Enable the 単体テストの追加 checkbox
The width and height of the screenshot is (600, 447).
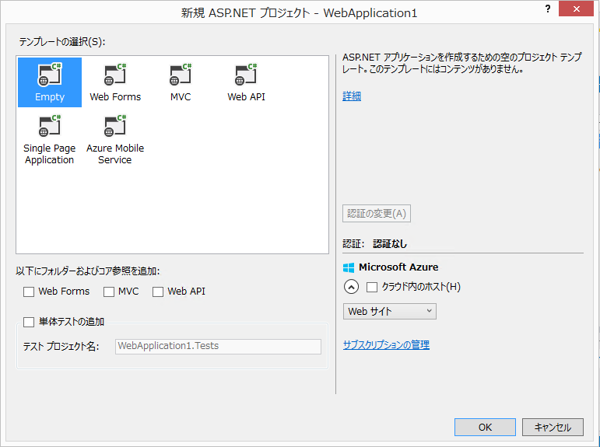click(x=29, y=322)
